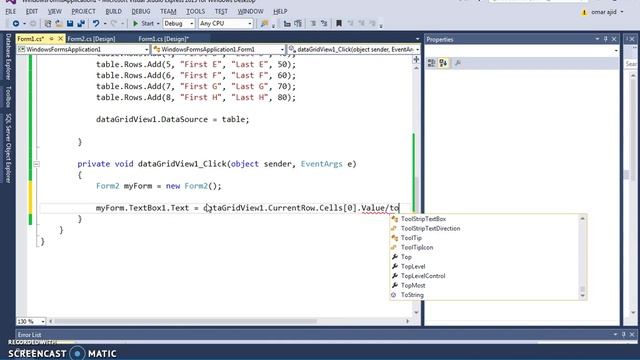Click the decrease indent toolbar icon

coord(287,24)
